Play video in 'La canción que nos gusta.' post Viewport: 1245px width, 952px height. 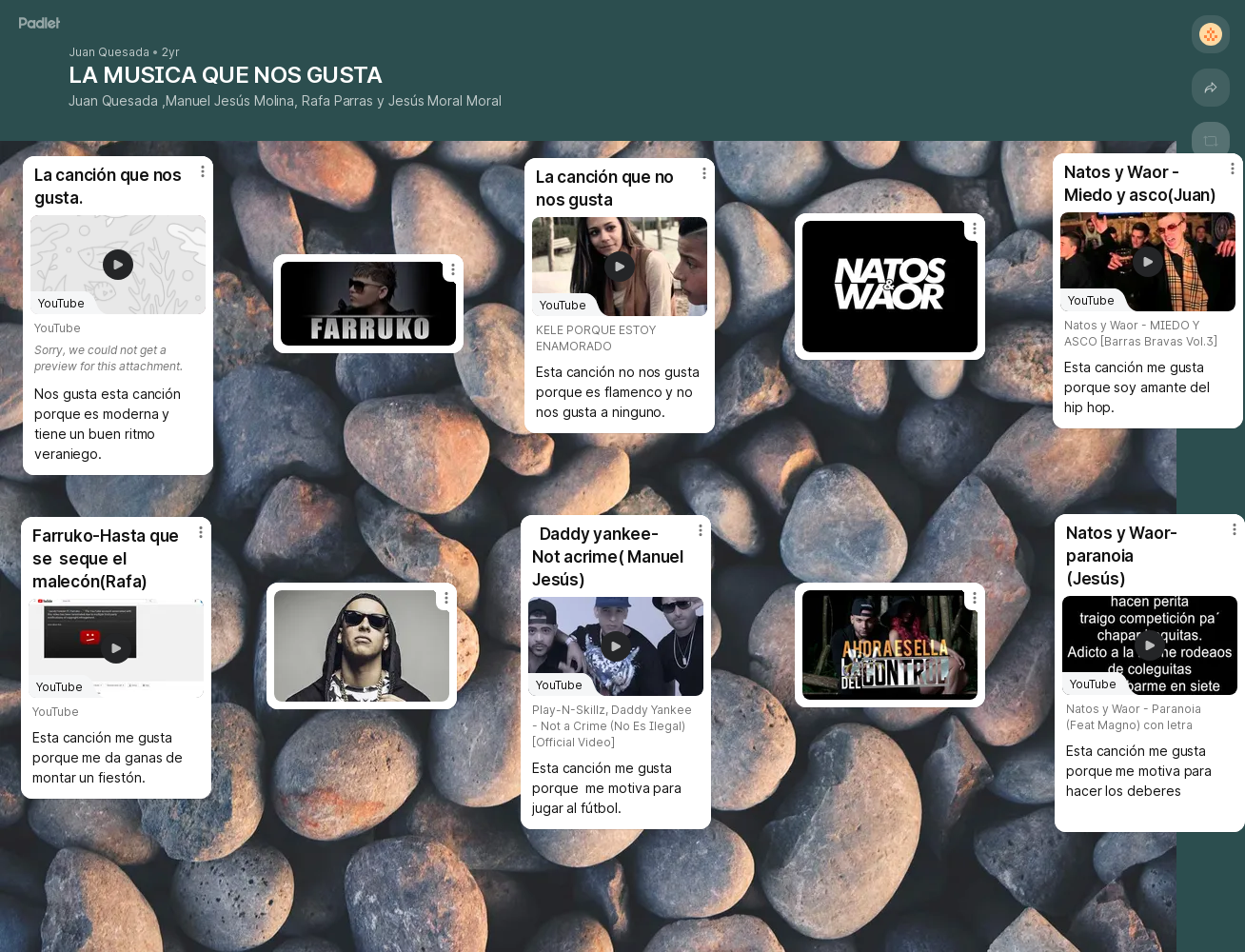118,265
